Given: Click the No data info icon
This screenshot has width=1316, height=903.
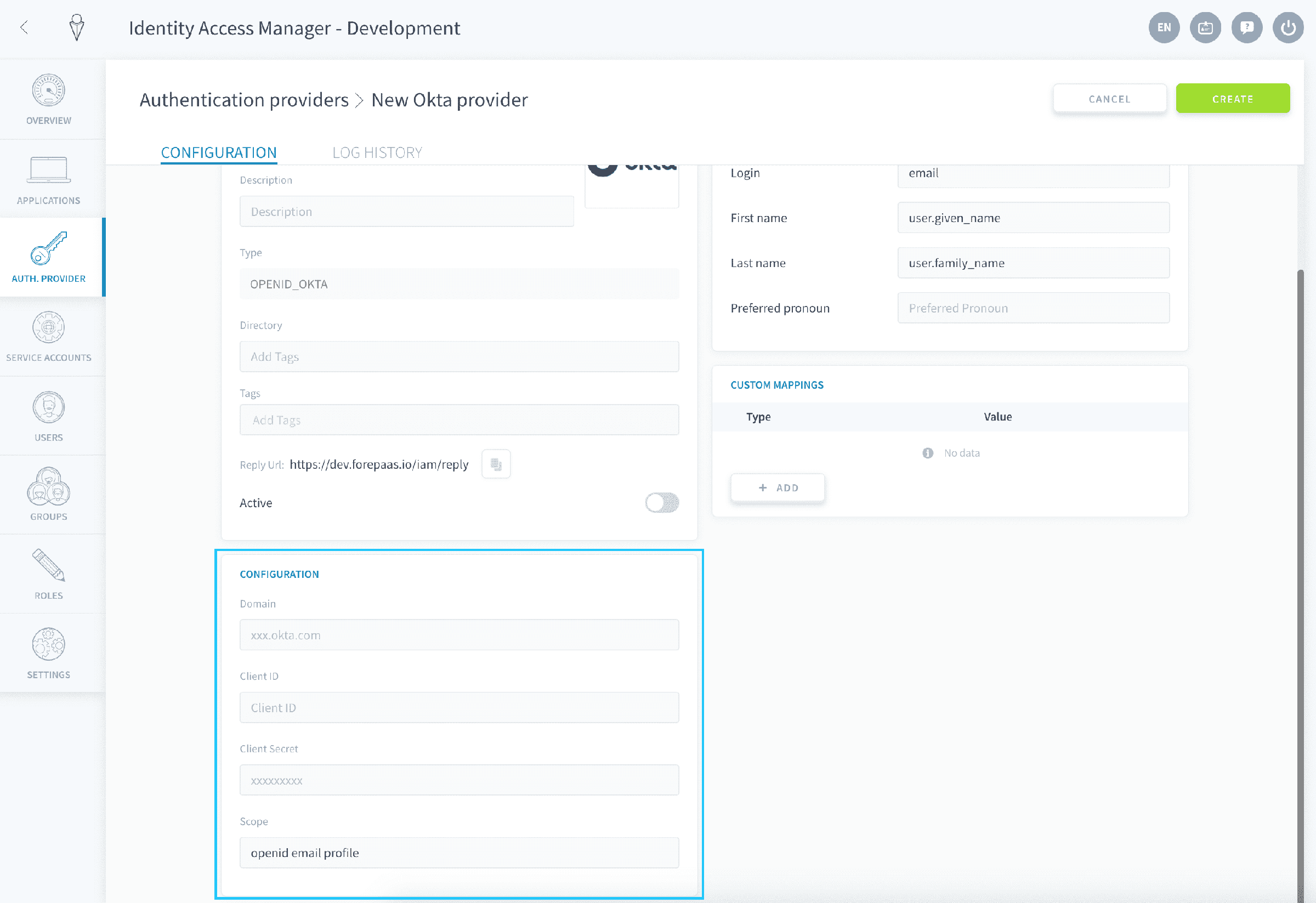Looking at the screenshot, I should pyautogui.click(x=928, y=453).
